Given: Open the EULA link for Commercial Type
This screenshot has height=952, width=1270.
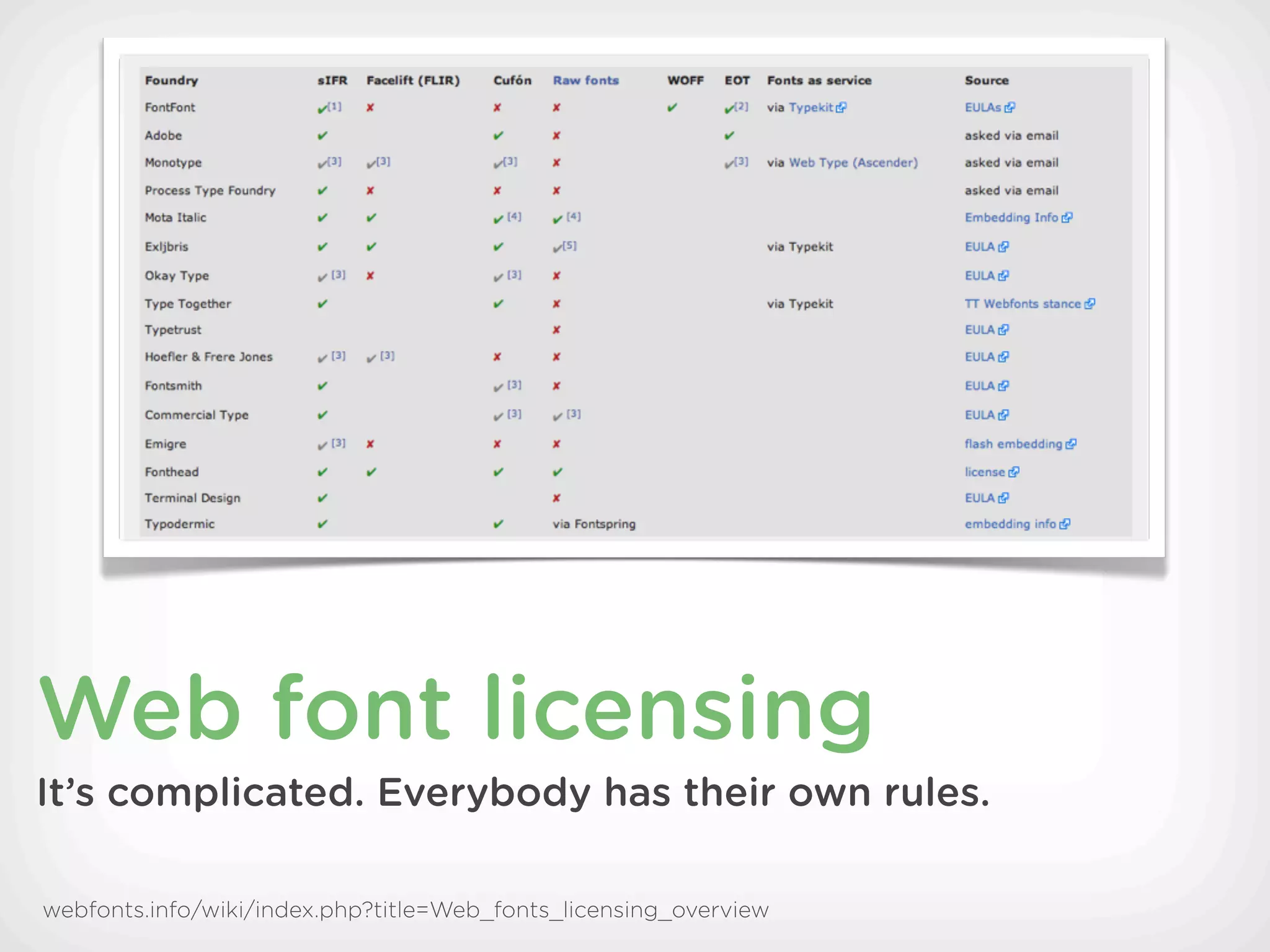Looking at the screenshot, I should coord(980,415).
